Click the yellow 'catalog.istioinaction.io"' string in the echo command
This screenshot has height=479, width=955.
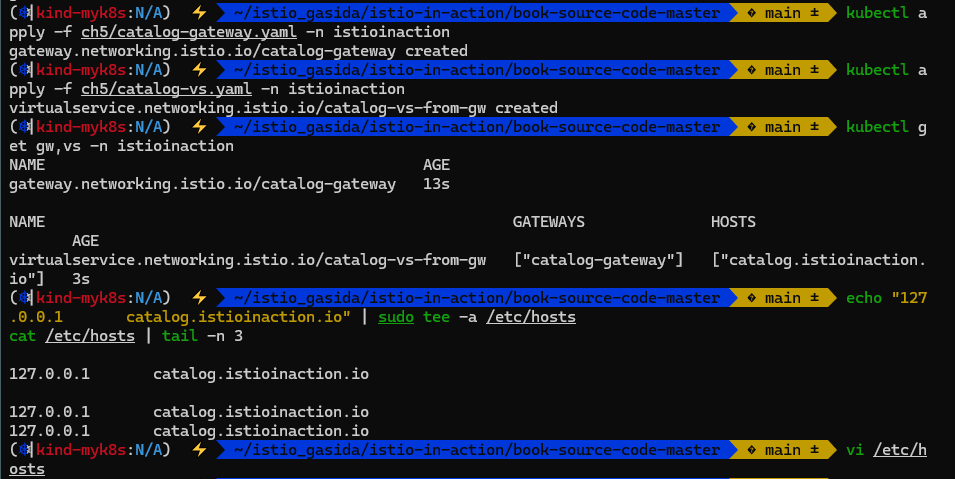[x=238, y=317]
